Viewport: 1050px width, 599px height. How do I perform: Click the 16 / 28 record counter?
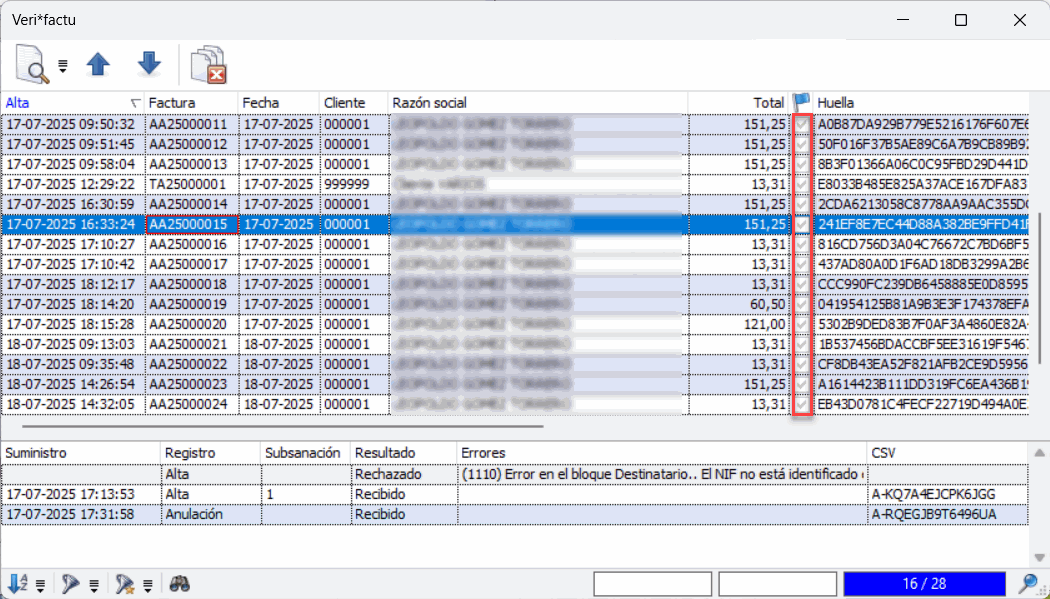925,584
